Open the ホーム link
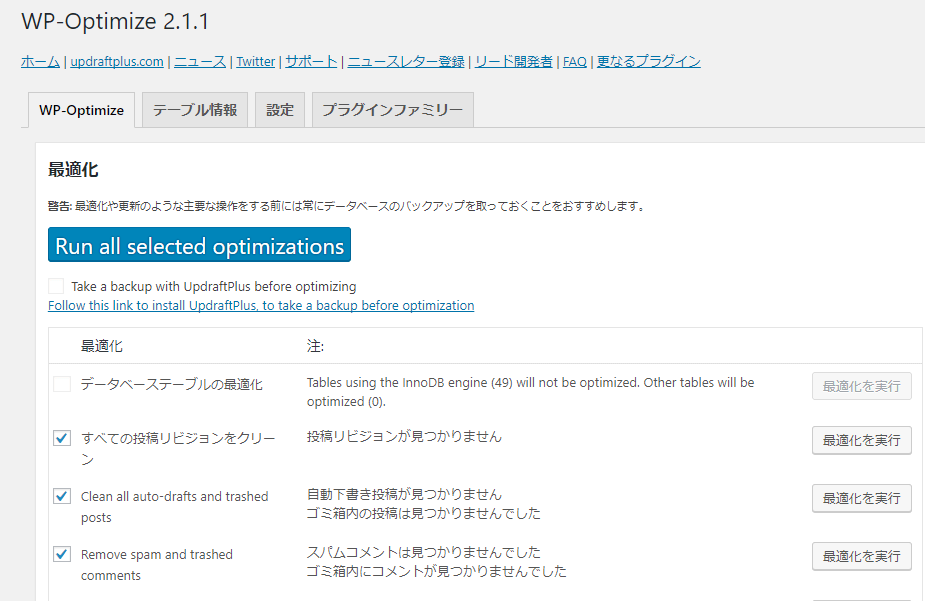Viewport: 925px width, 601px height. pos(40,61)
